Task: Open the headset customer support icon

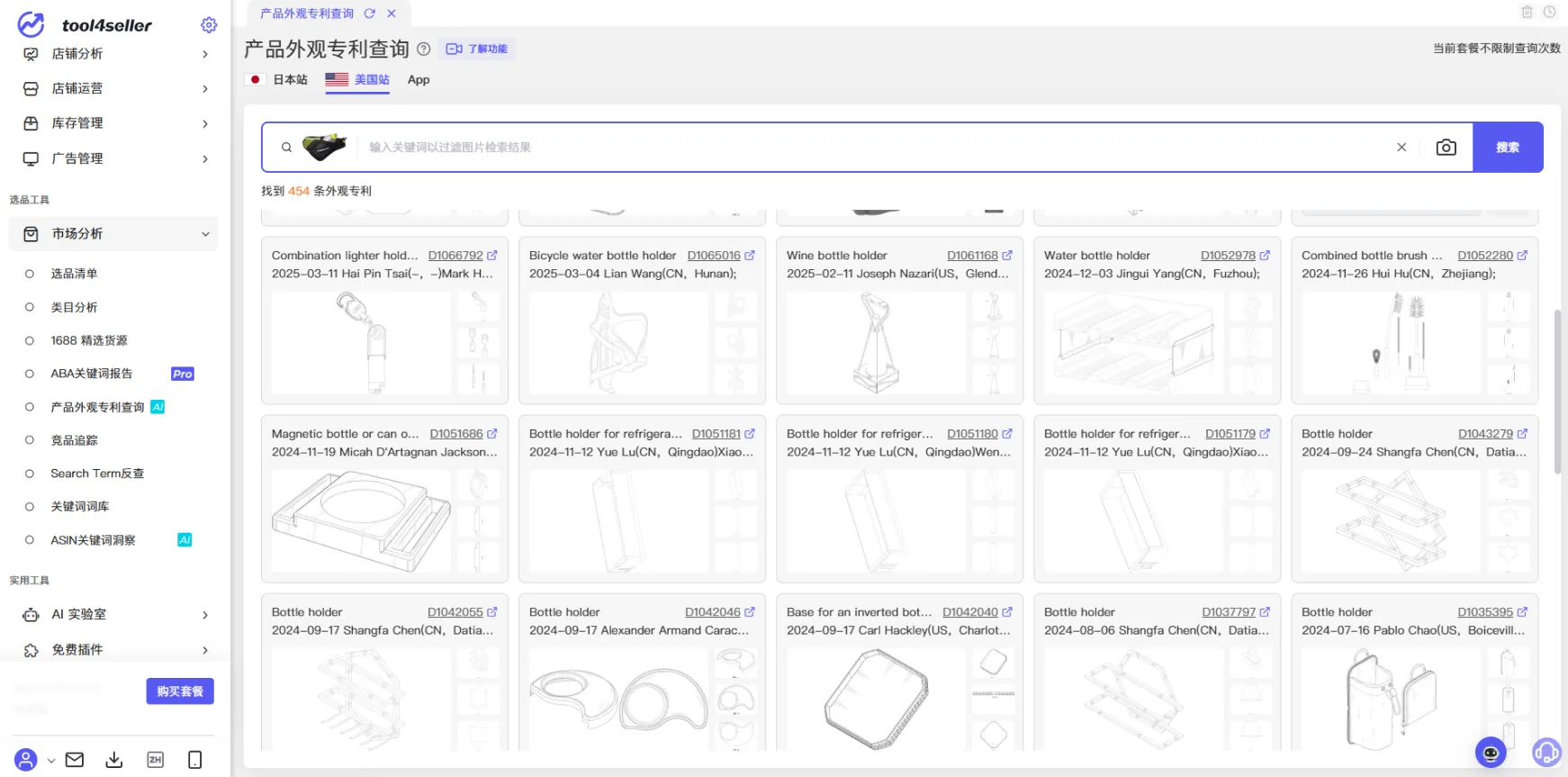Action: 1546,752
